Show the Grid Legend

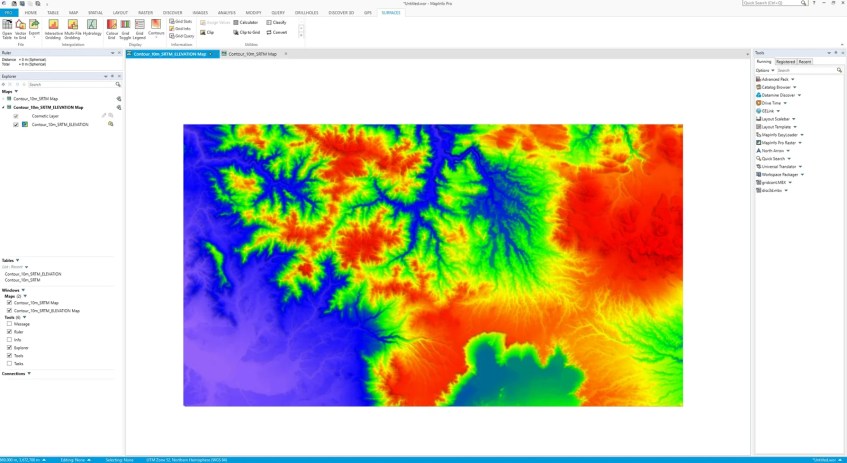click(139, 29)
